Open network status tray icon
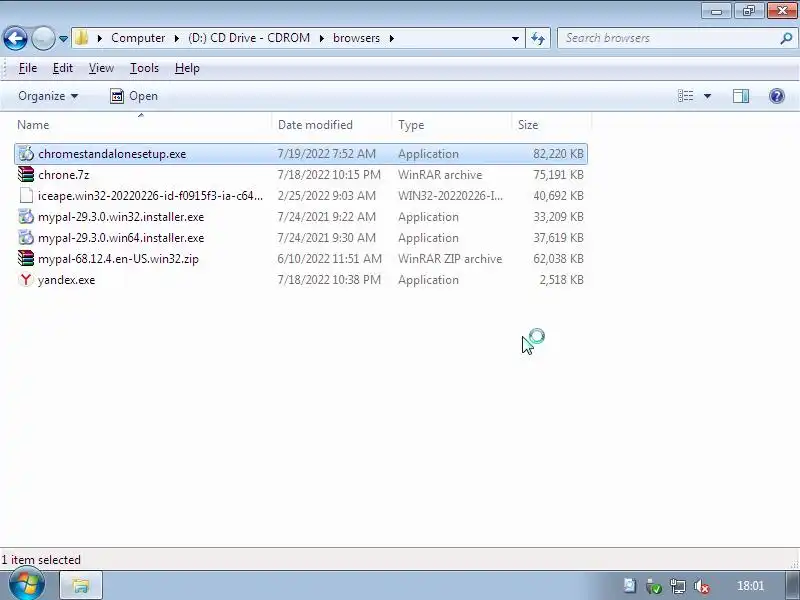Image resolution: width=800 pixels, height=600 pixels. 678,586
